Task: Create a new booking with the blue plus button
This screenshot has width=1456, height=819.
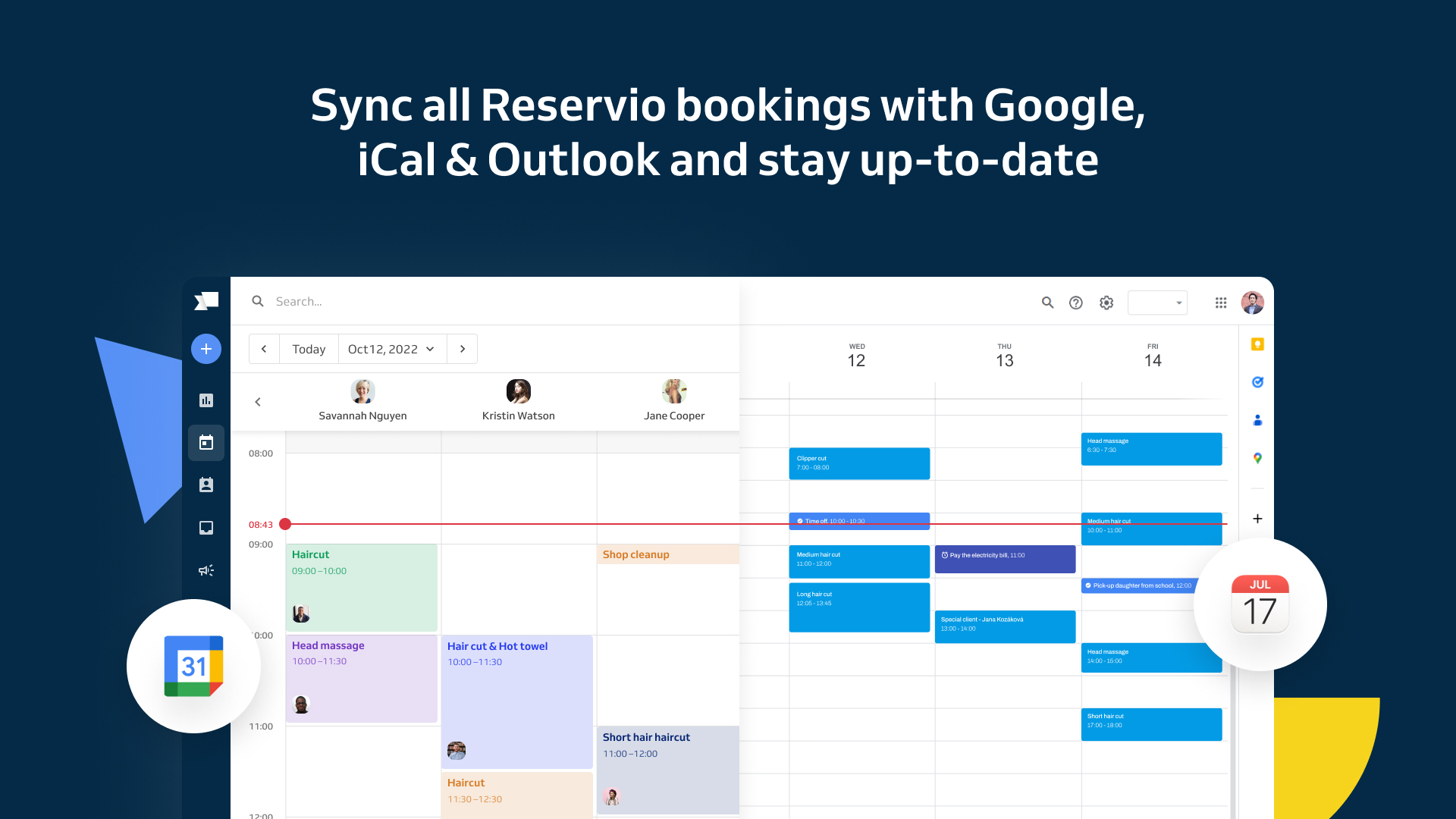Action: coord(206,349)
